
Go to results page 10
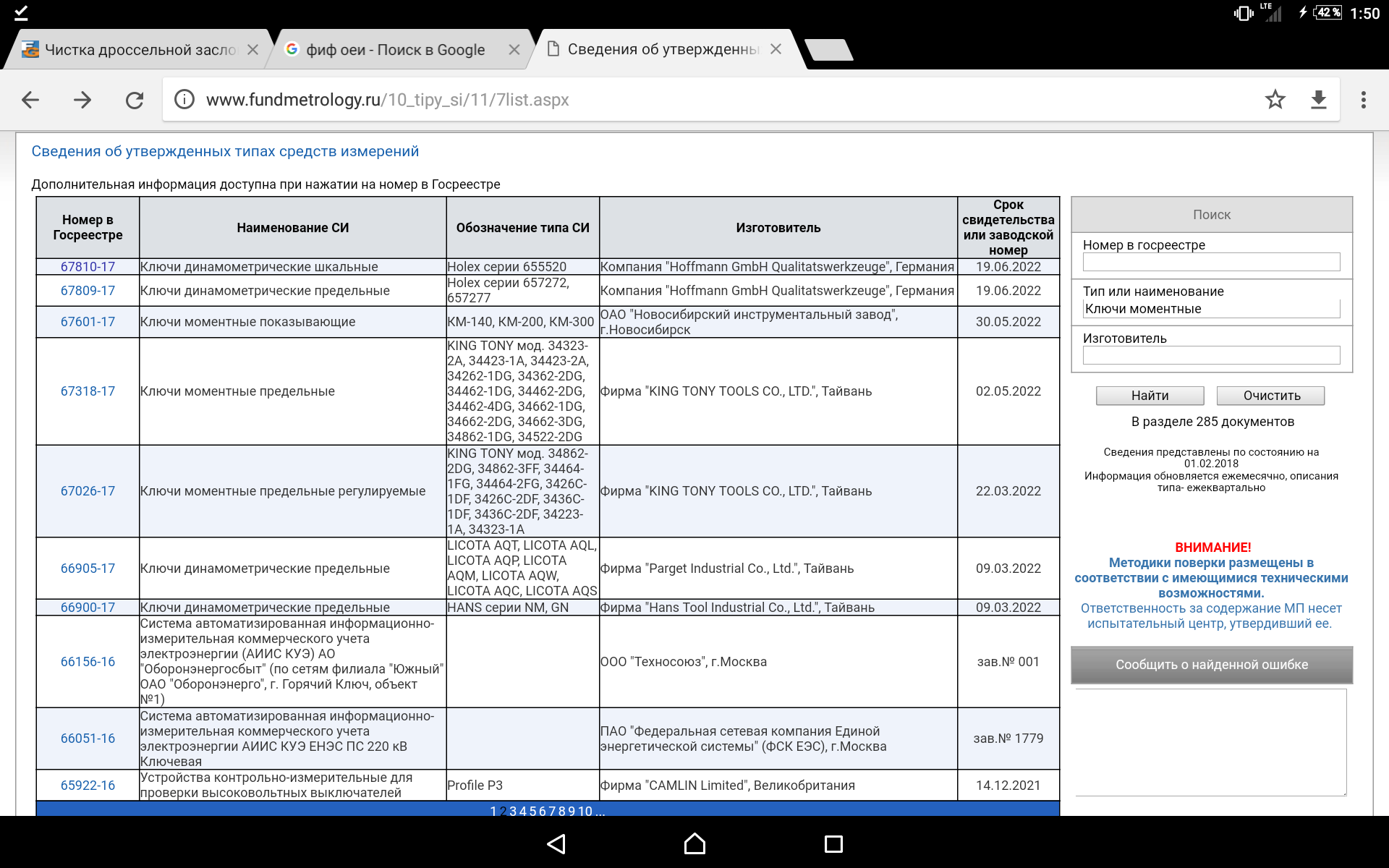(x=585, y=811)
